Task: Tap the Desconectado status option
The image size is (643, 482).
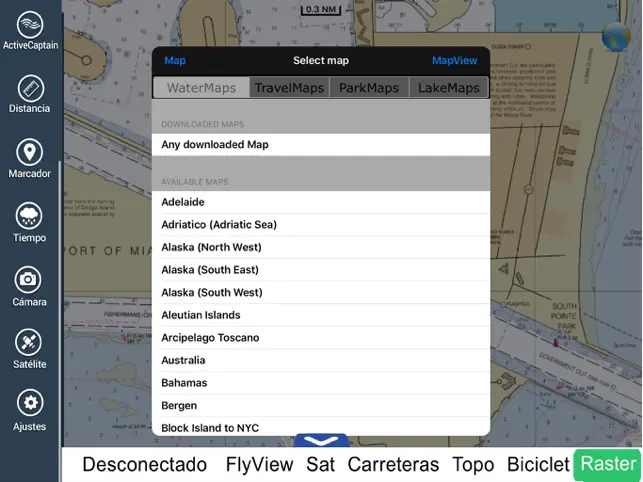Action: 145,465
